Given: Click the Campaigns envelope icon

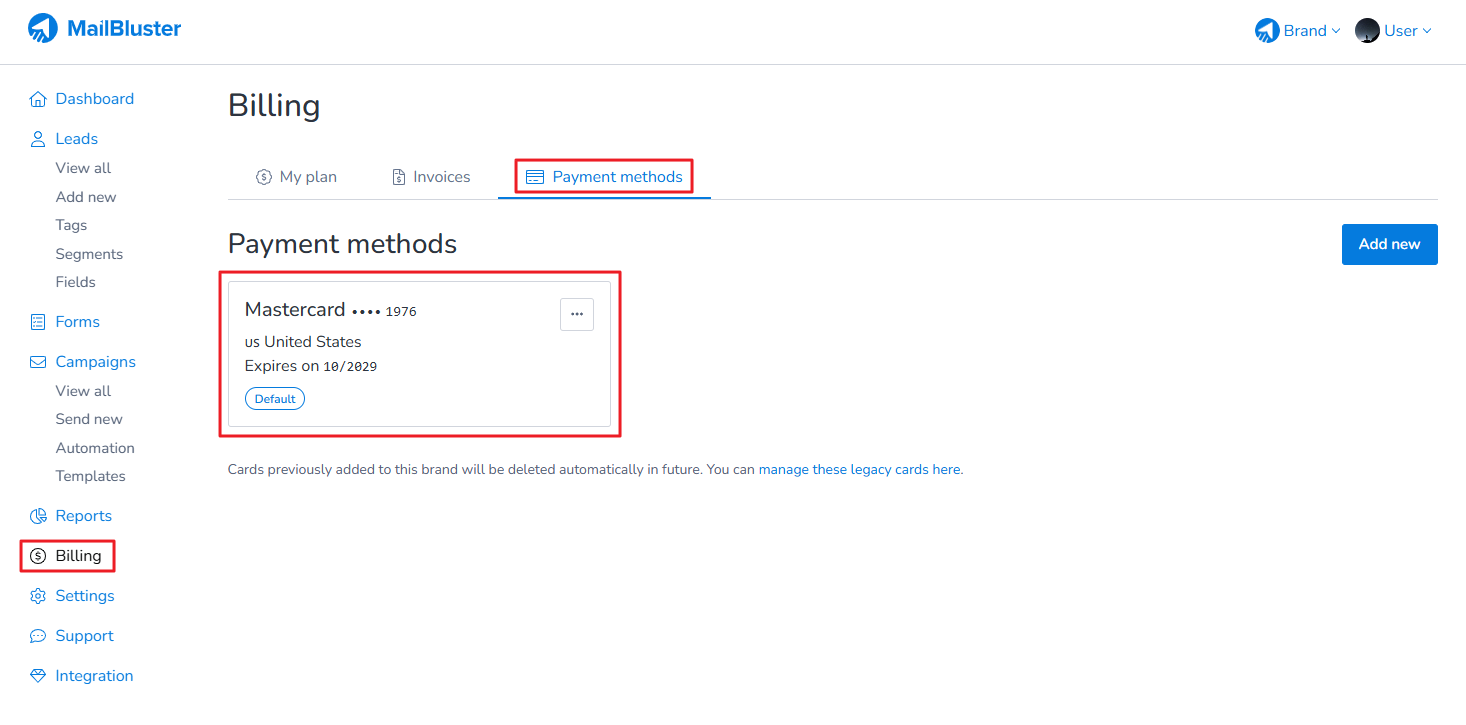Looking at the screenshot, I should 38,362.
